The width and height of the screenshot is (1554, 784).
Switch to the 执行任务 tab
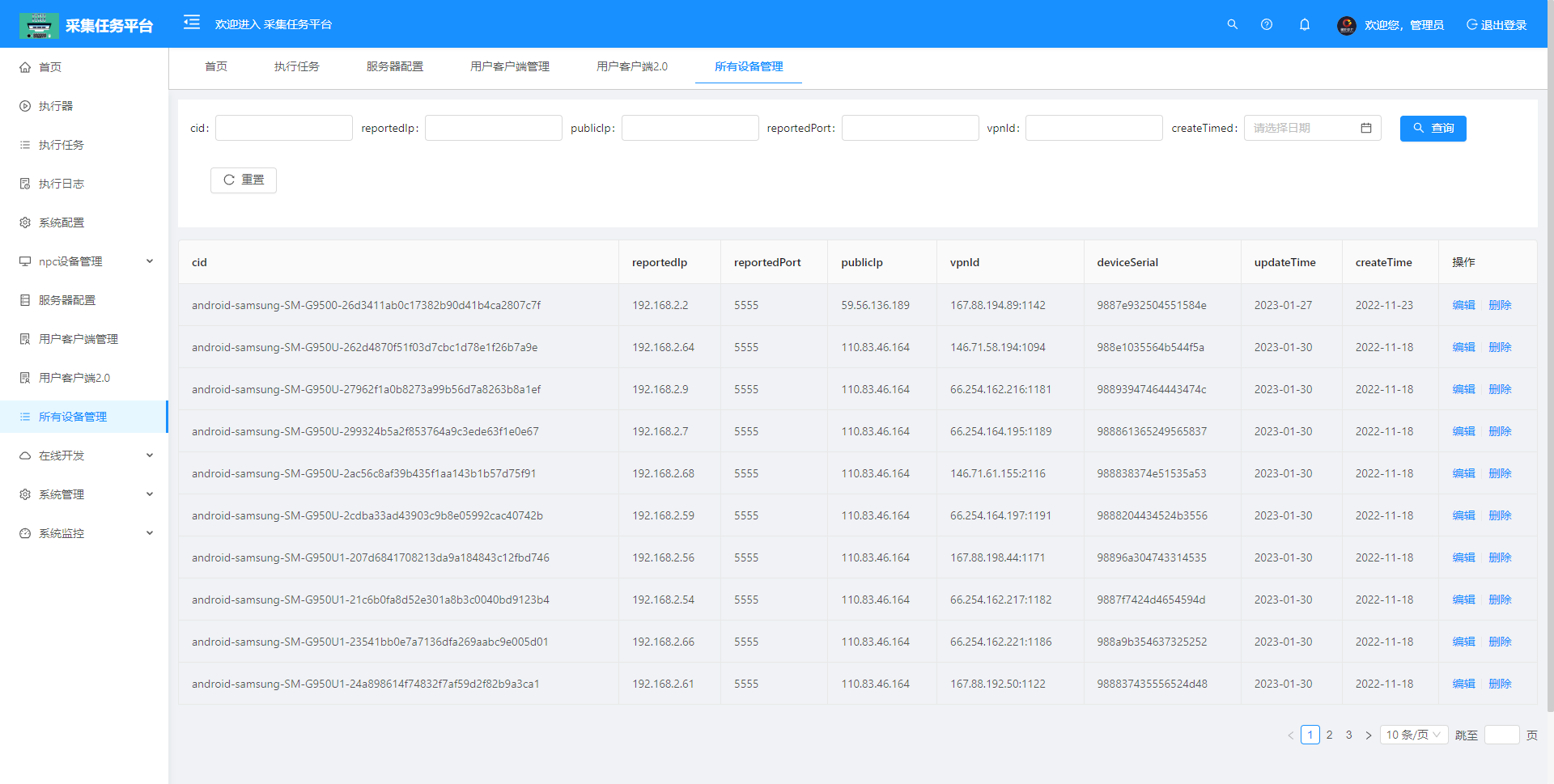pos(297,66)
